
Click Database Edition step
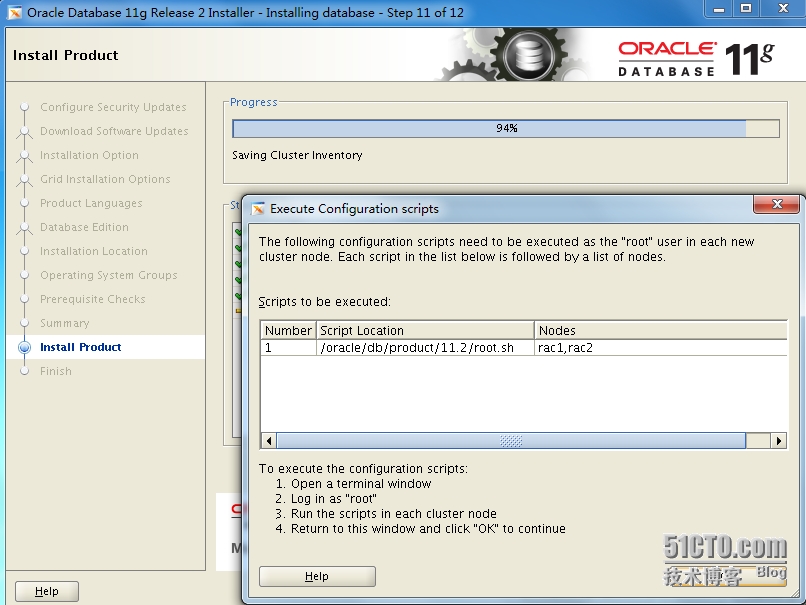(x=84, y=227)
